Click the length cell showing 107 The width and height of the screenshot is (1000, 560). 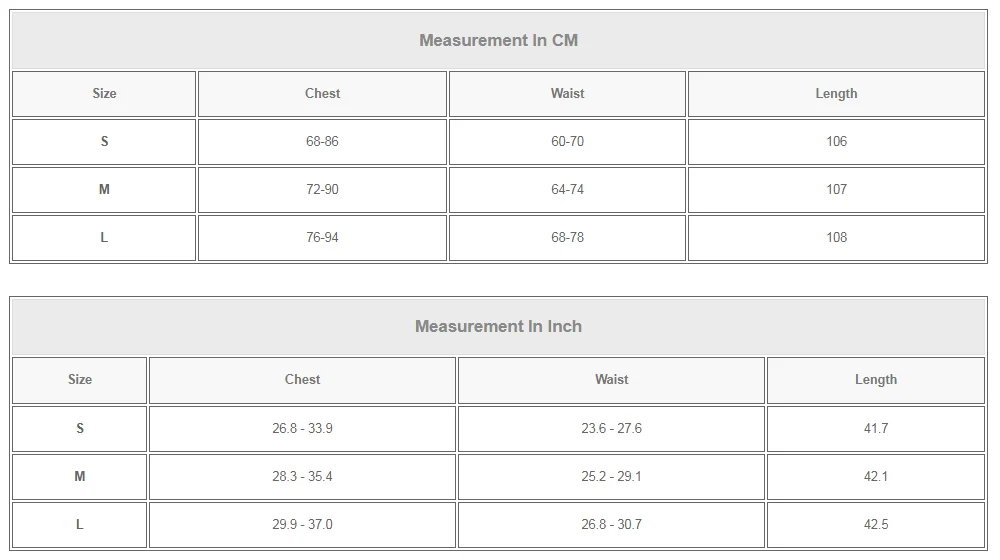(x=836, y=190)
